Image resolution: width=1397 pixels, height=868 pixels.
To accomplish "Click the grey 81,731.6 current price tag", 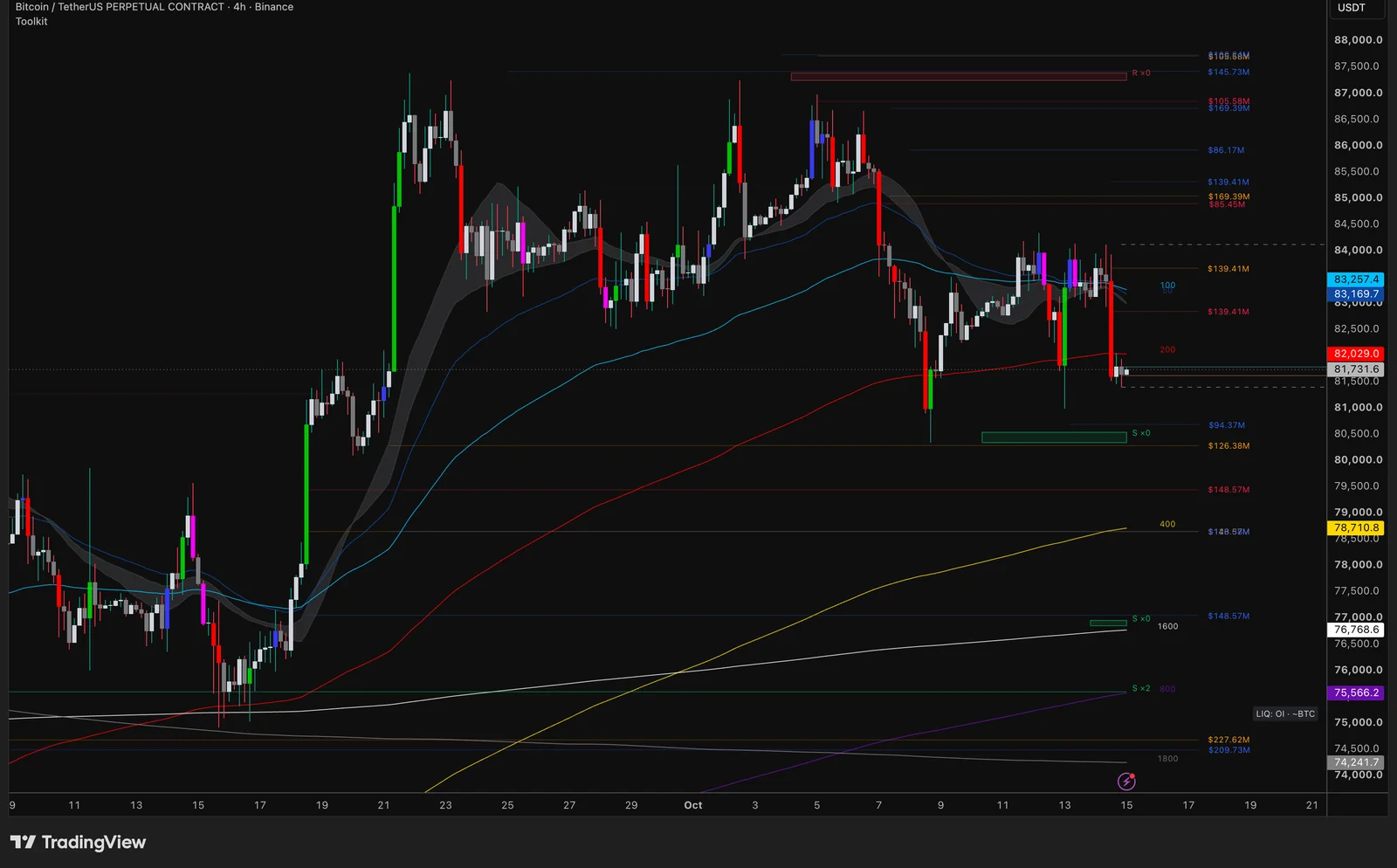I will (x=1356, y=369).
